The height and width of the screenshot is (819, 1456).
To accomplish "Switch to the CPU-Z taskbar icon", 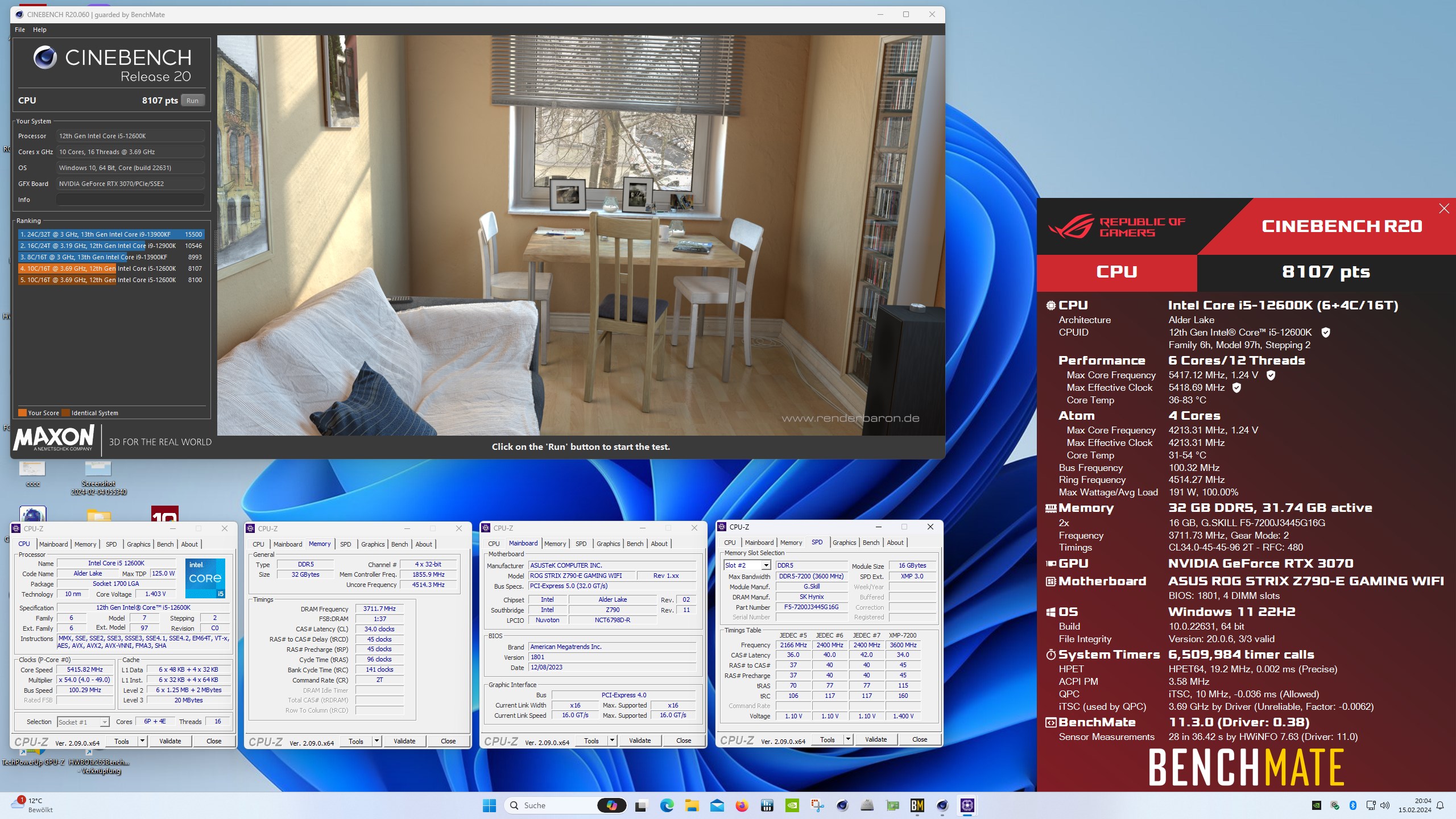I will (967, 805).
